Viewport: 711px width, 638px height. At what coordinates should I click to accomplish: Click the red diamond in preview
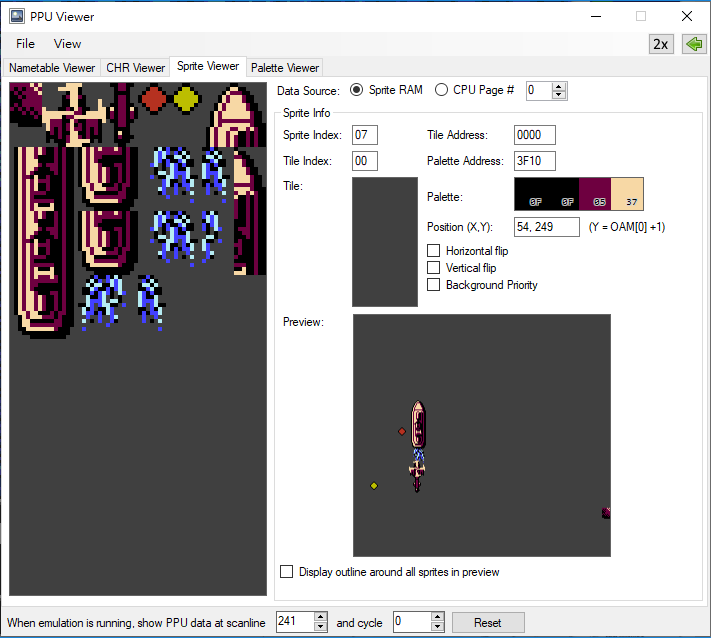click(402, 431)
